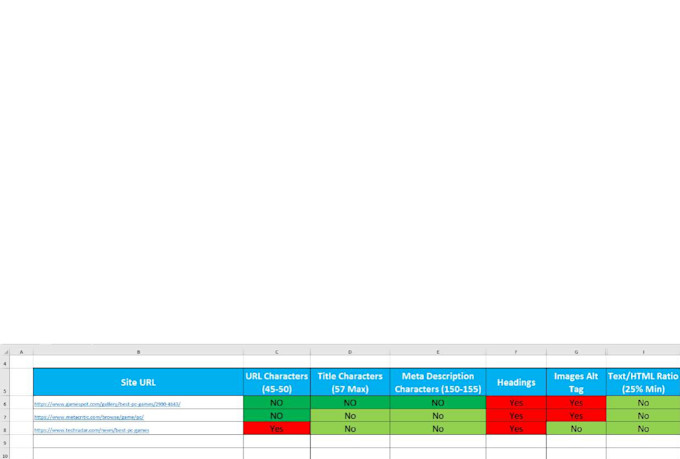This screenshot has height=459, width=680.
Task: Select row 6 header
Action: [x=5, y=403]
